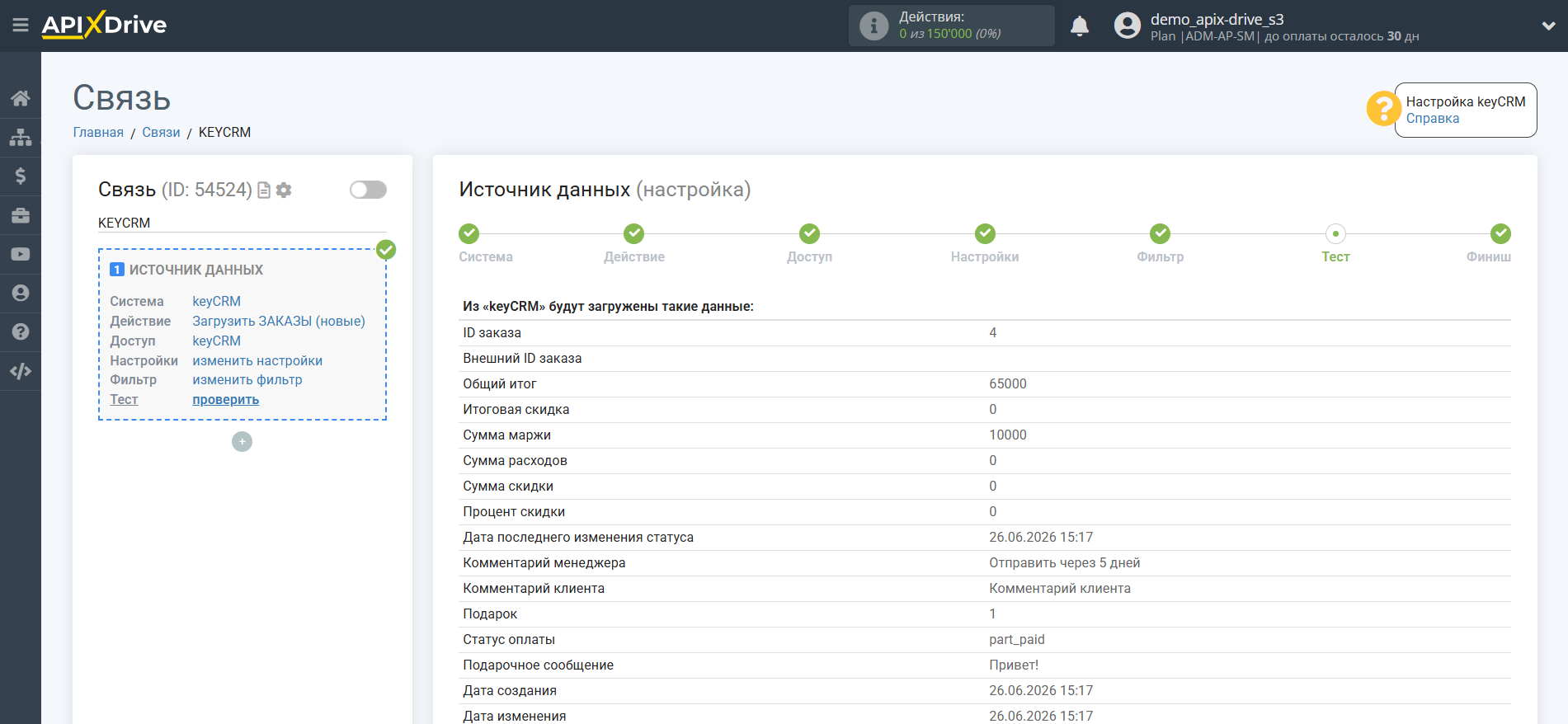Viewport: 1568px width, 724px height.
Task: Open the connections sitemap sidebar icon
Action: point(21,137)
